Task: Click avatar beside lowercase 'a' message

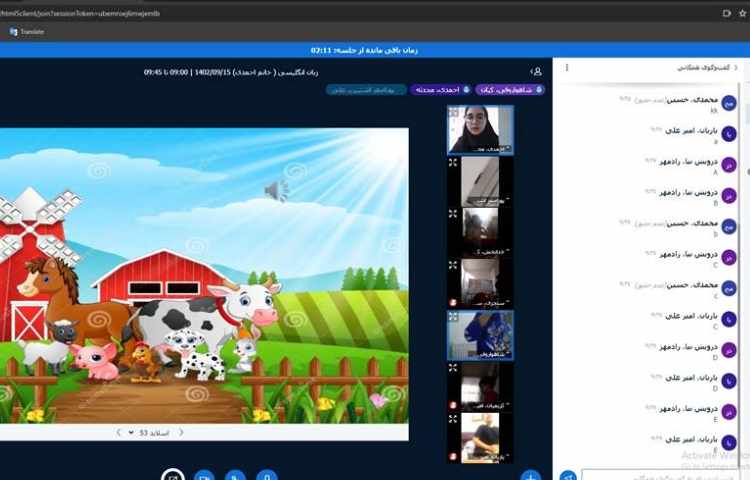Action: click(728, 133)
